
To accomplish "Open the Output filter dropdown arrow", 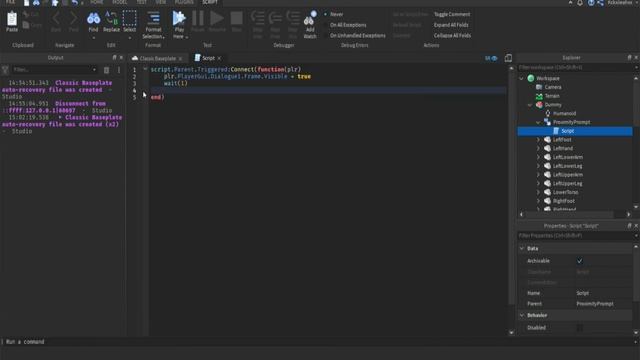I will [94, 70].
